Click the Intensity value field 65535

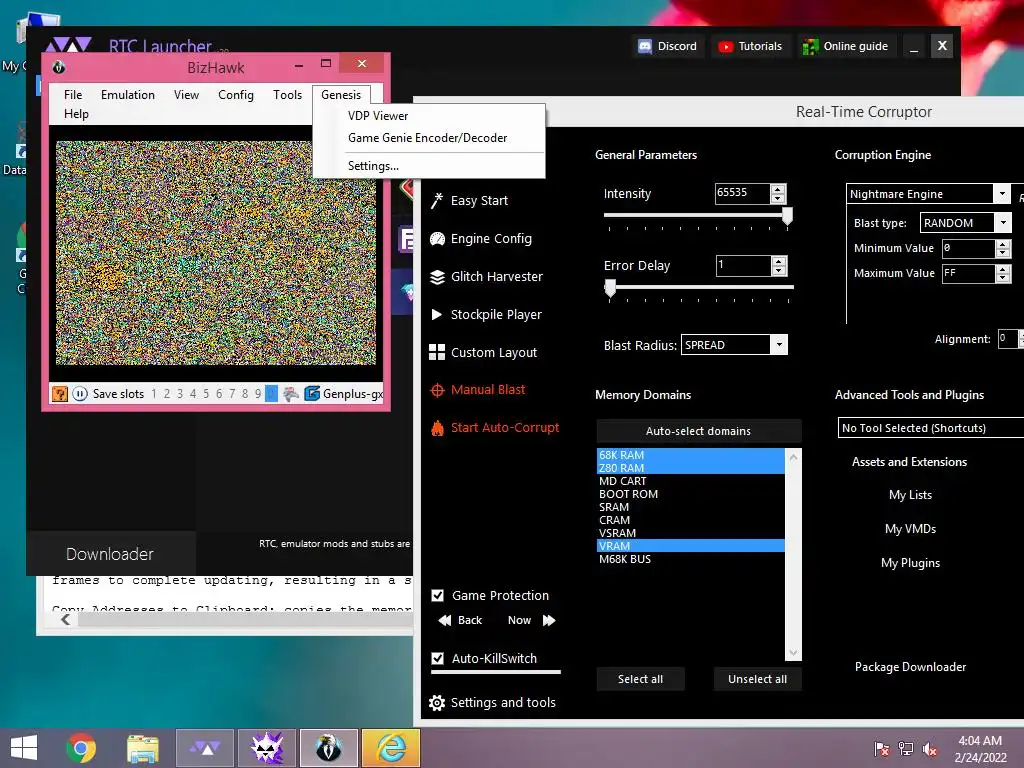tap(743, 193)
